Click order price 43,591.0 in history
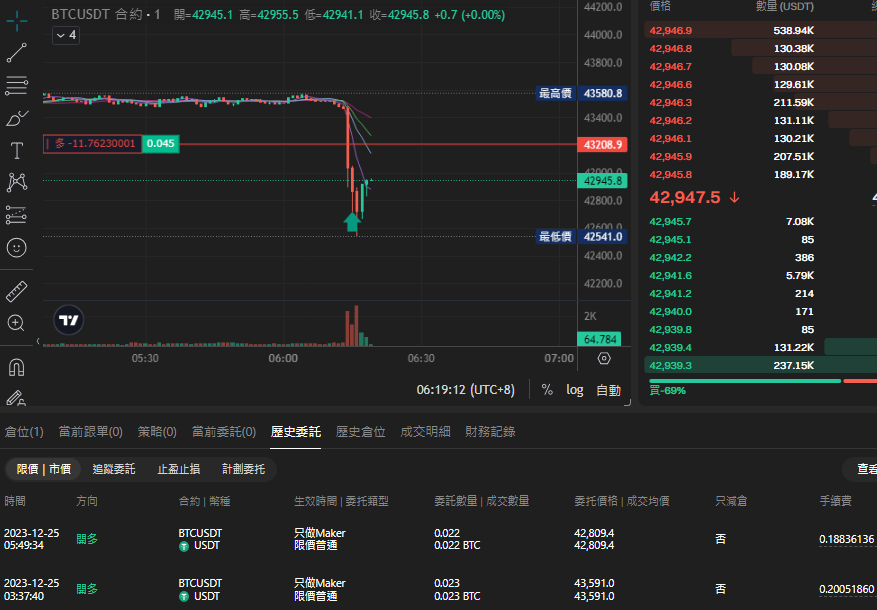The width and height of the screenshot is (877, 610). coord(594,583)
